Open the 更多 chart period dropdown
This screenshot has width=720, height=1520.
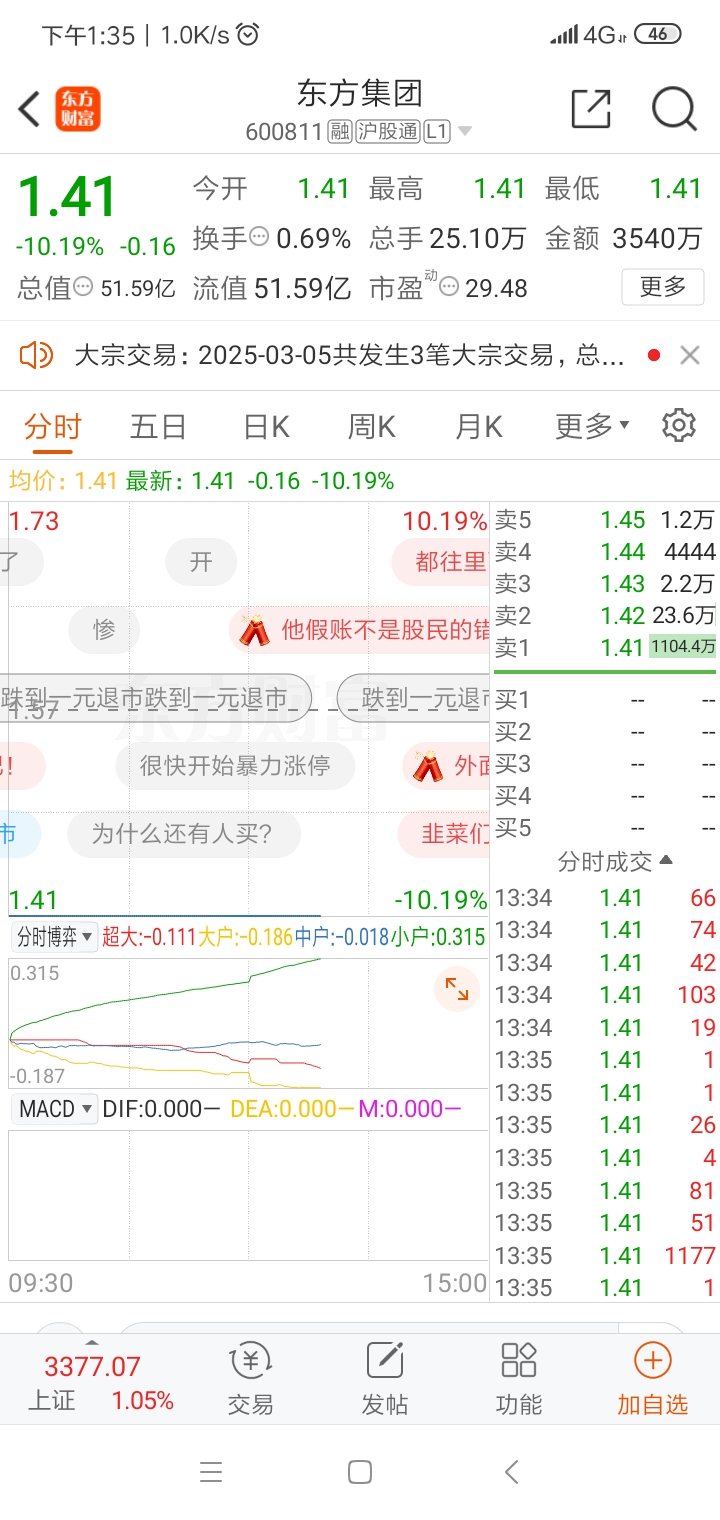point(593,427)
